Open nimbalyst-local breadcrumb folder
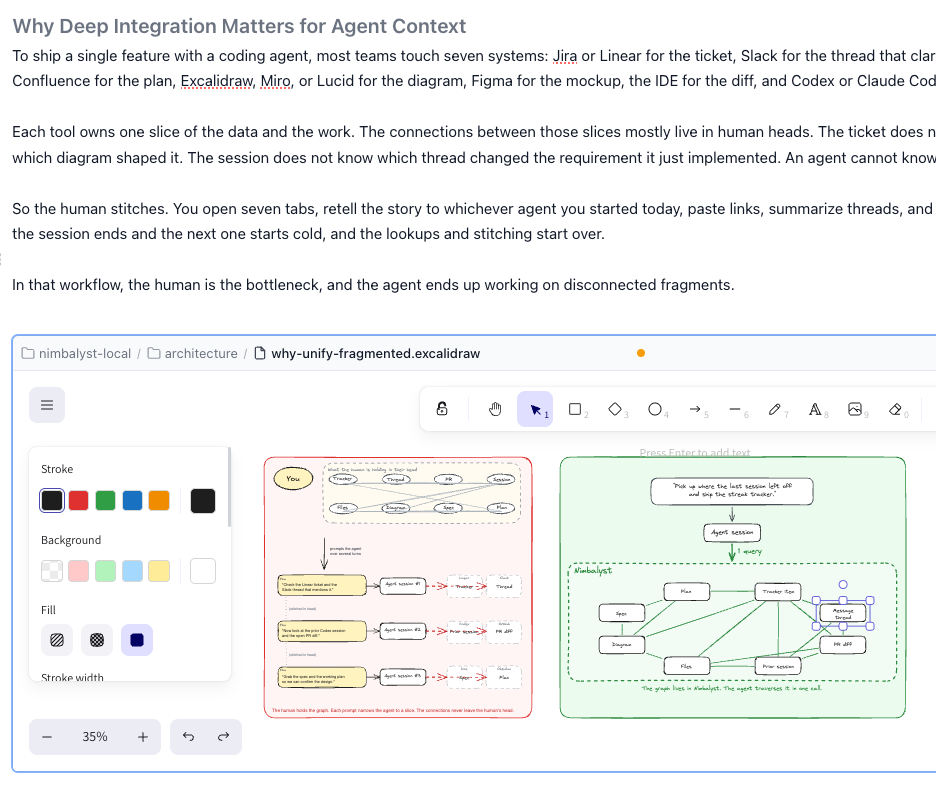 (76, 354)
